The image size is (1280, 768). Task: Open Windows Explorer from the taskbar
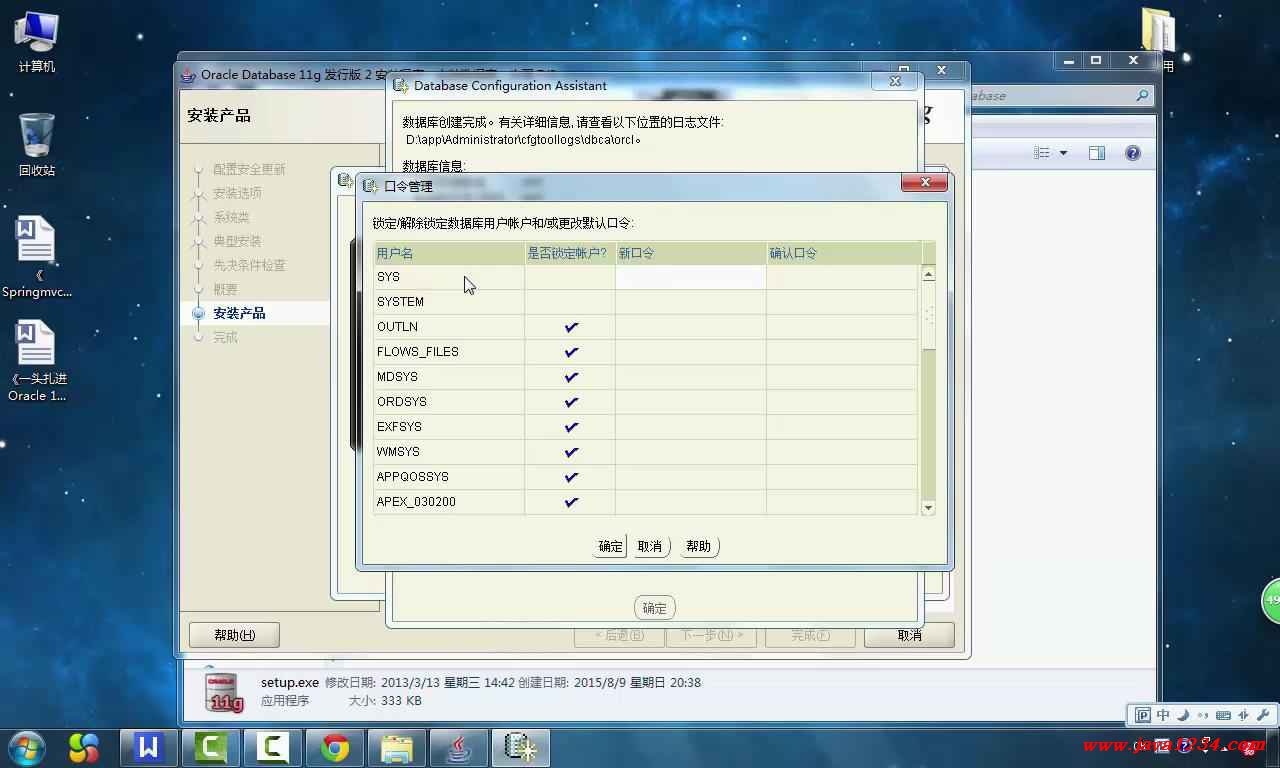(x=397, y=748)
